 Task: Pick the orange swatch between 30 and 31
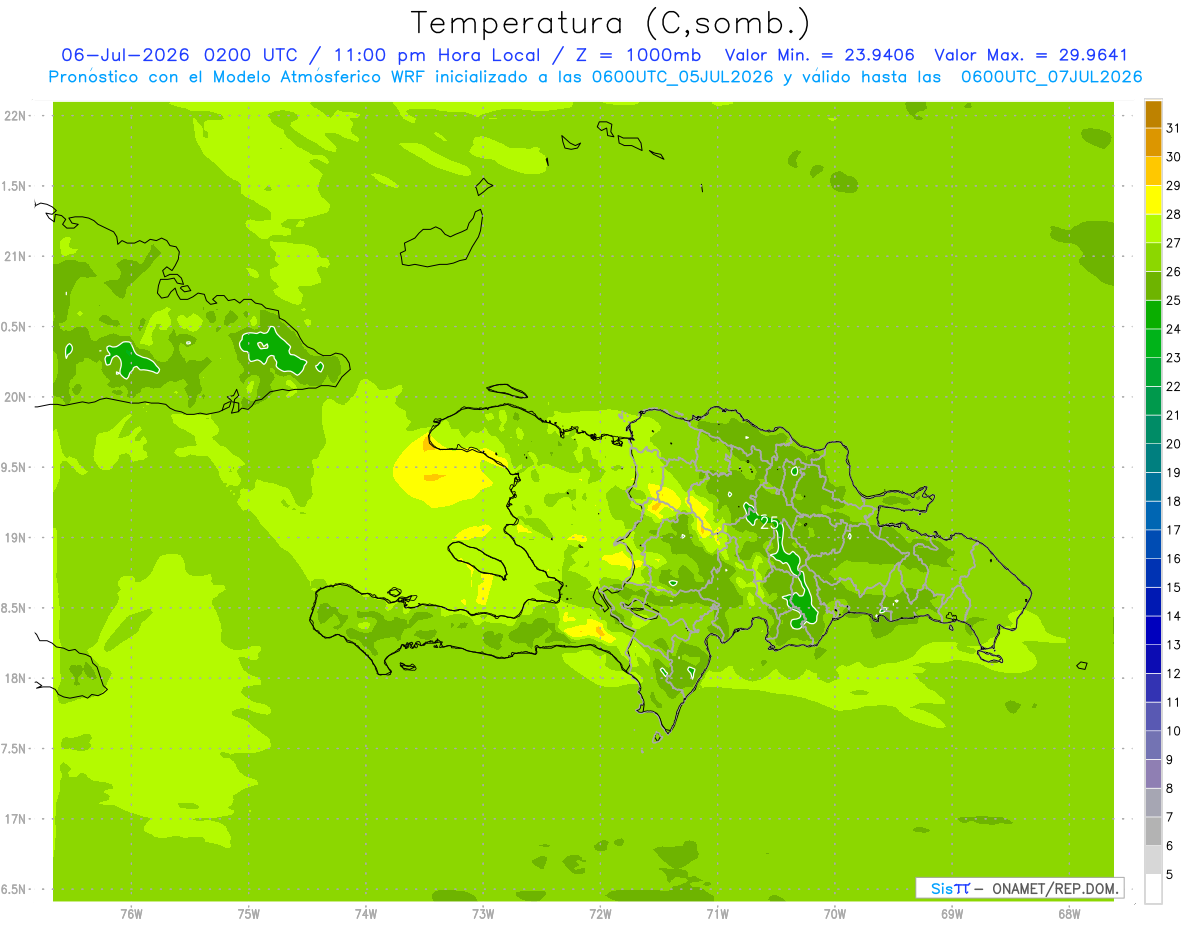1153,143
